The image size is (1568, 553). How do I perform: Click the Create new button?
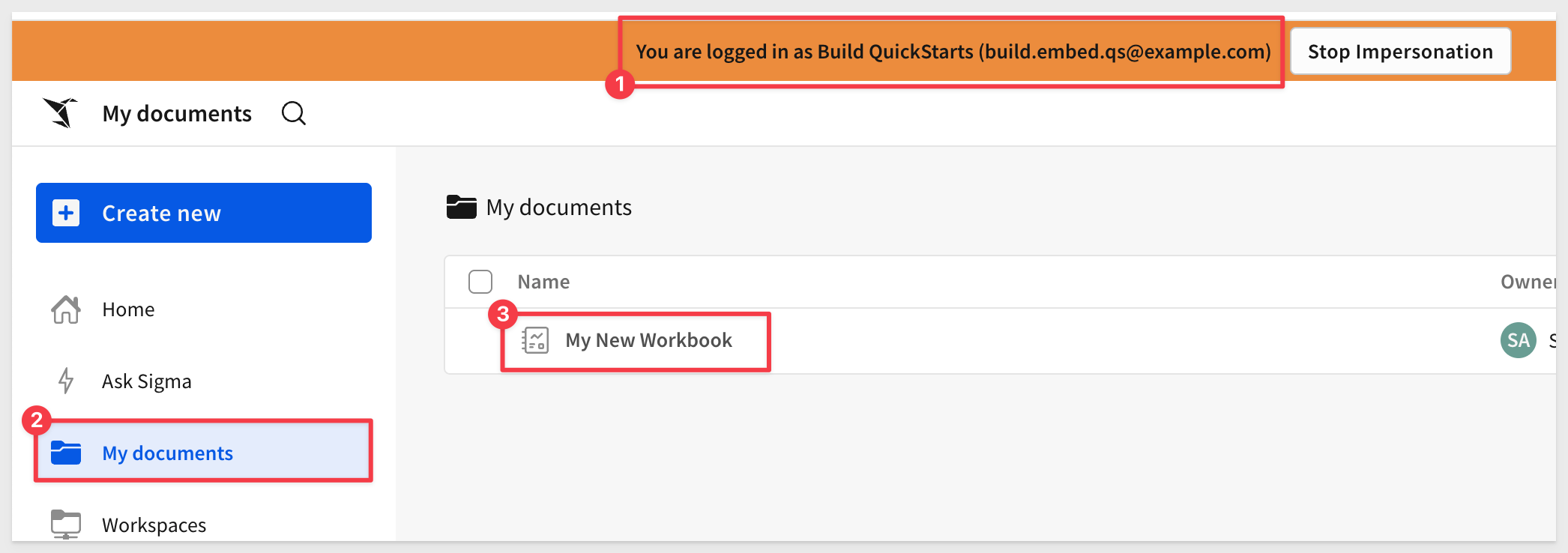point(204,213)
